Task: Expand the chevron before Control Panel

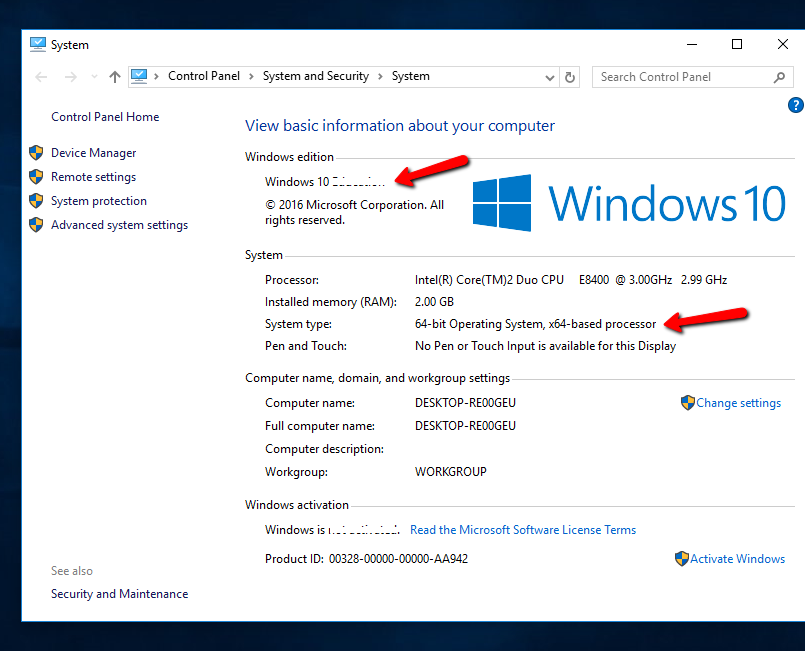Action: [x=156, y=76]
